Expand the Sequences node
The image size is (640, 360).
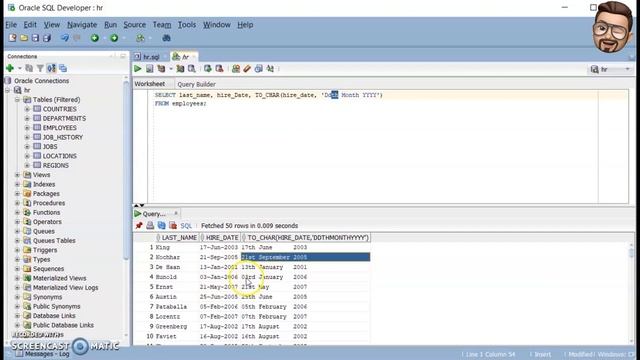click(x=18, y=269)
